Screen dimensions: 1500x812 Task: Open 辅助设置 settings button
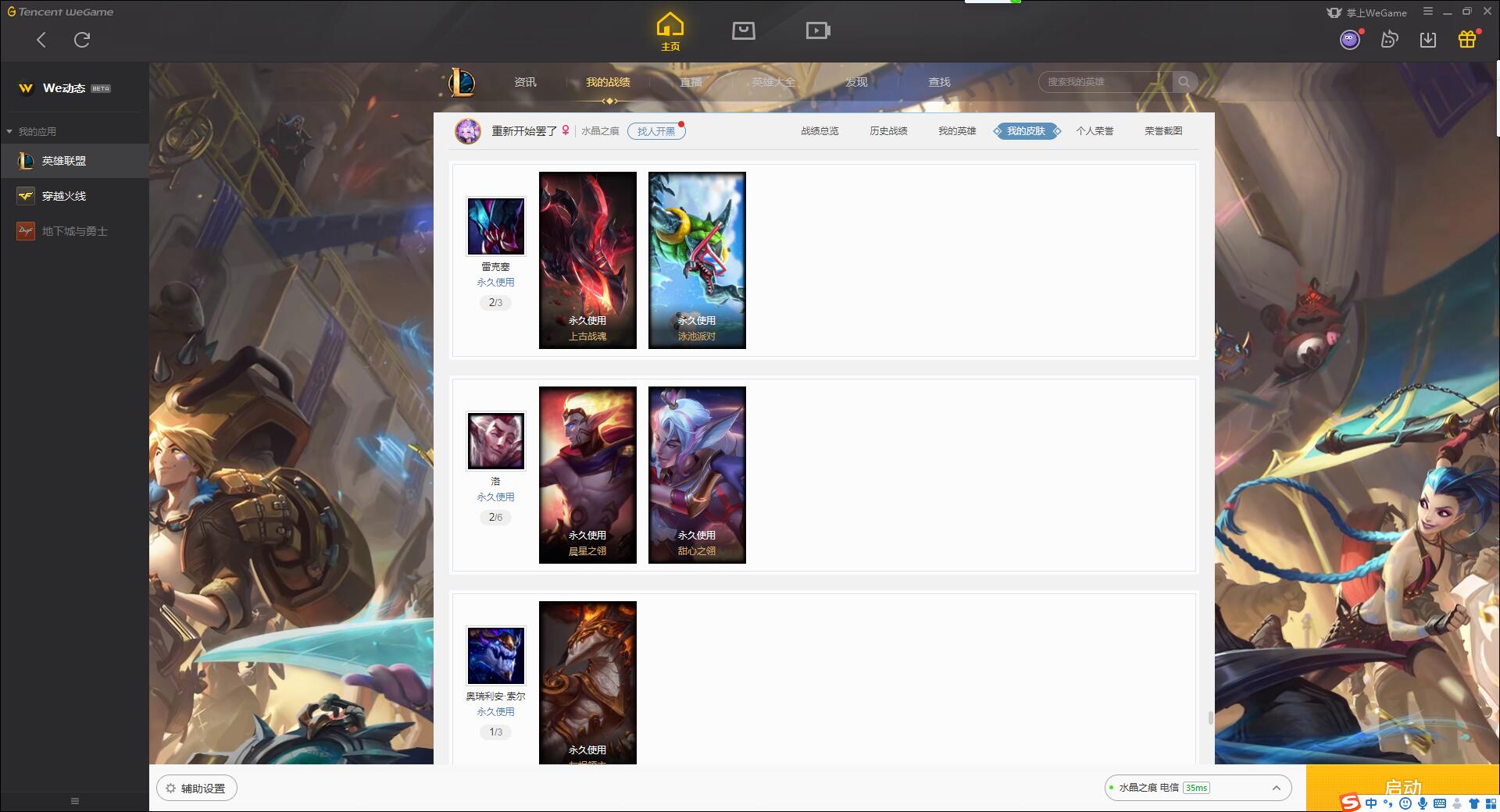pos(197,789)
